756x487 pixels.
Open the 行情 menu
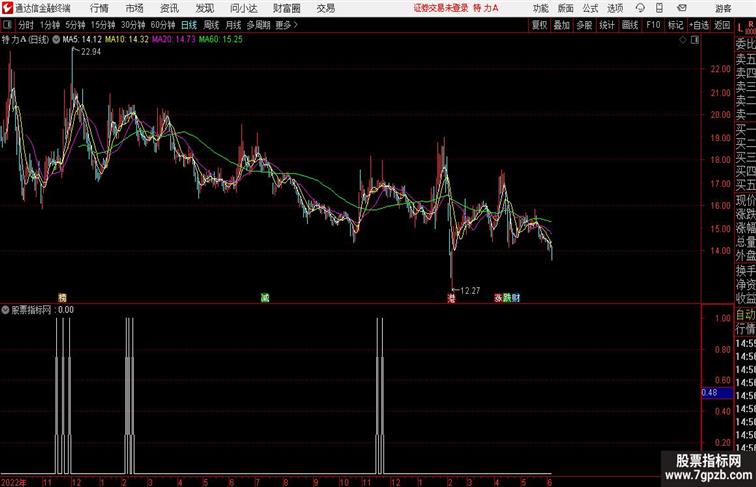[99, 8]
